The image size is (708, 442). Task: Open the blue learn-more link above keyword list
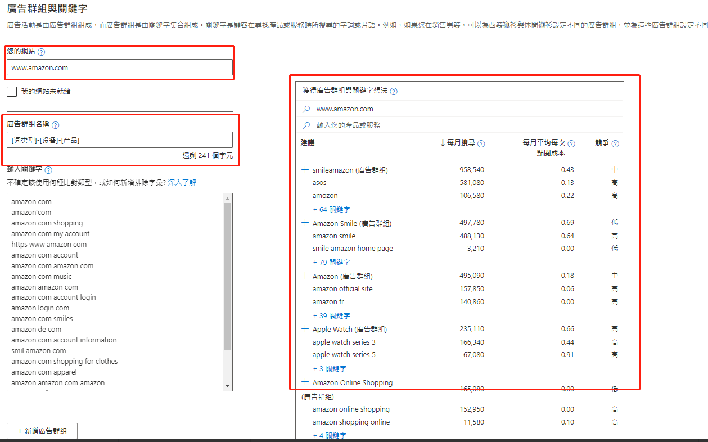click(x=182, y=182)
